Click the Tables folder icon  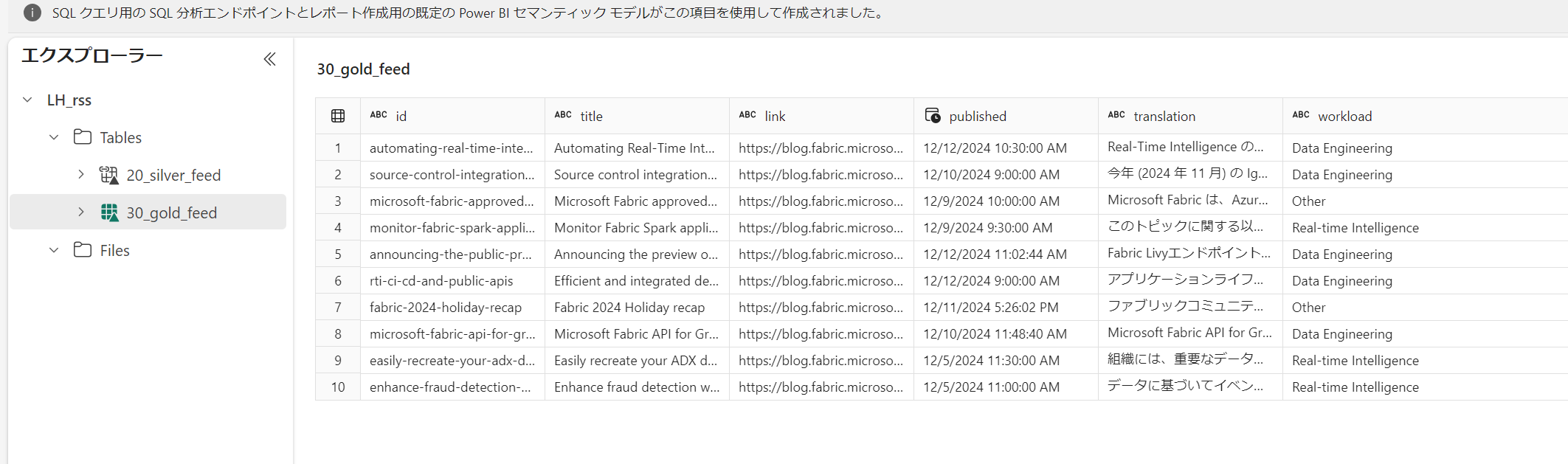83,137
